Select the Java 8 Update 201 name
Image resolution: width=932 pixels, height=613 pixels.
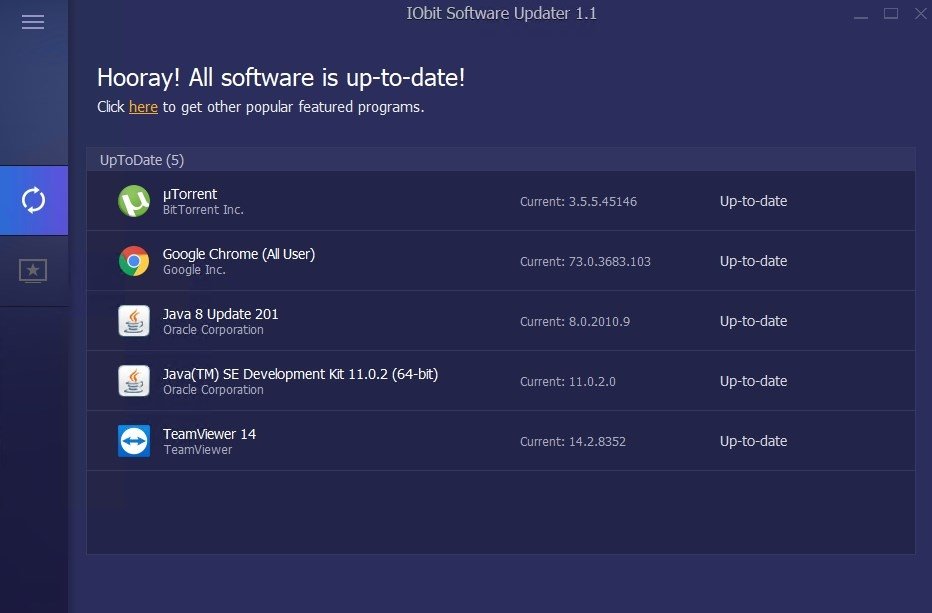coord(221,314)
